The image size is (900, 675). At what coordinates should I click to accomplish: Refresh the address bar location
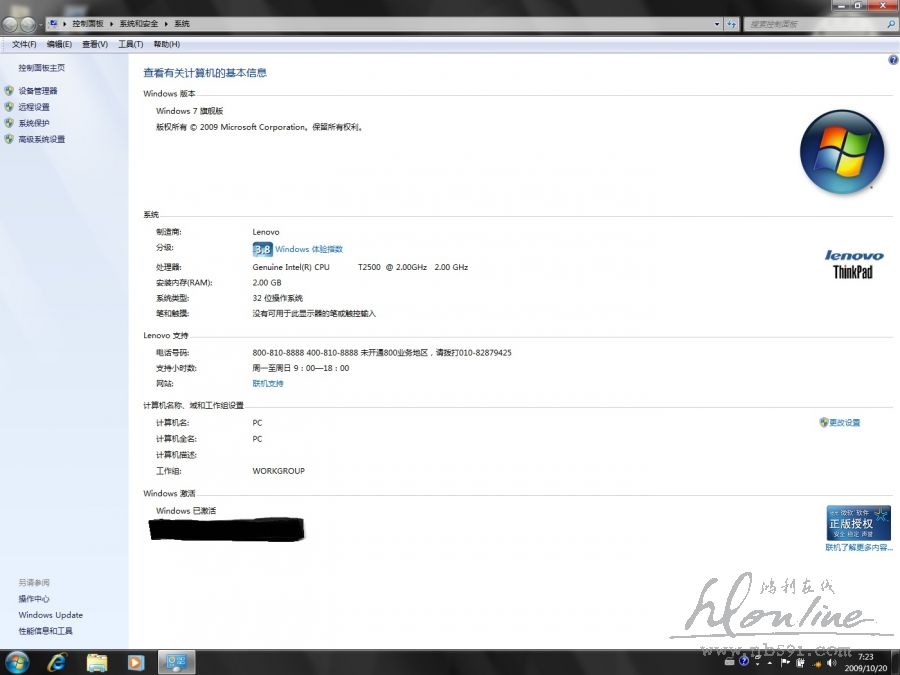pos(731,24)
